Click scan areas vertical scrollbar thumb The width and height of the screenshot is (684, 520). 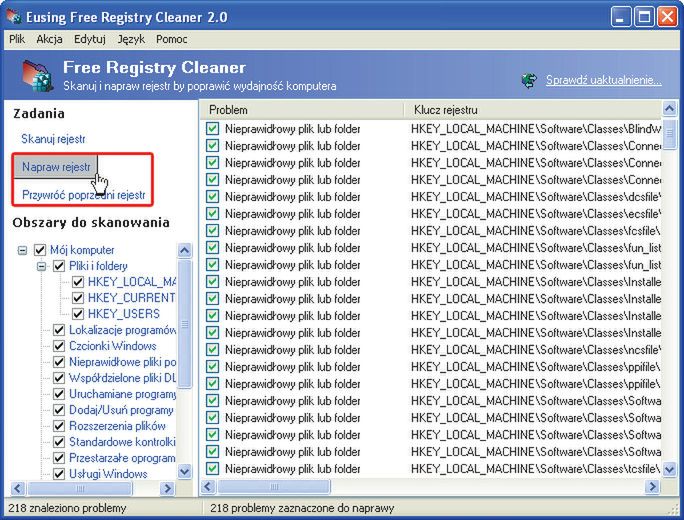pos(185,324)
